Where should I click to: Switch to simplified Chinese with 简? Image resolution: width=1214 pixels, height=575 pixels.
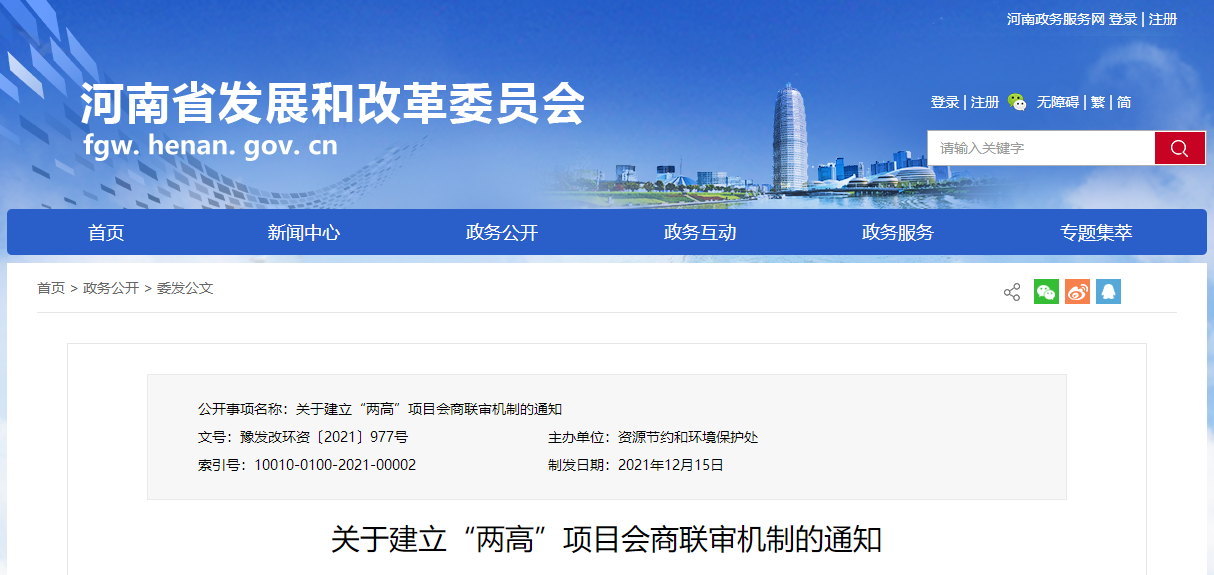[1124, 102]
